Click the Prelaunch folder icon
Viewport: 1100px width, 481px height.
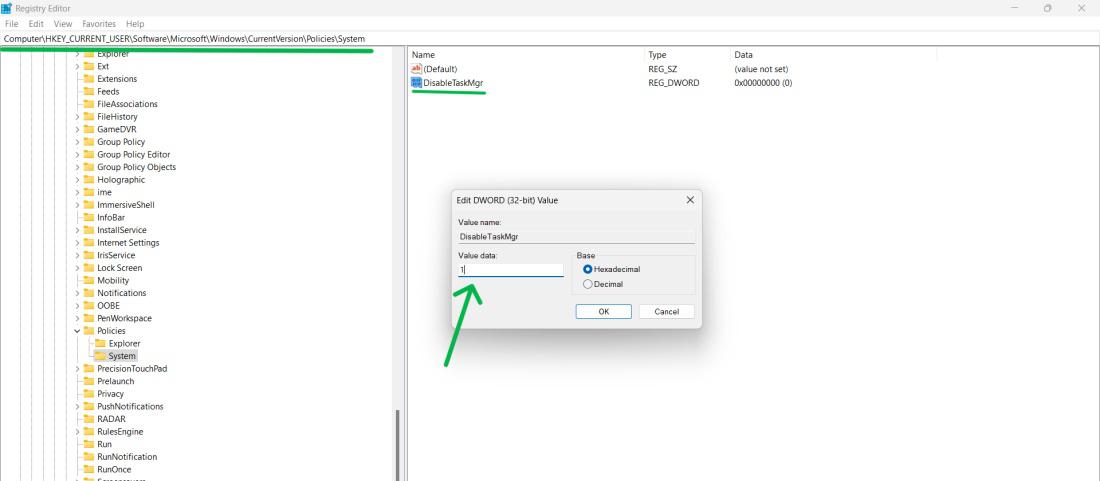pos(88,381)
